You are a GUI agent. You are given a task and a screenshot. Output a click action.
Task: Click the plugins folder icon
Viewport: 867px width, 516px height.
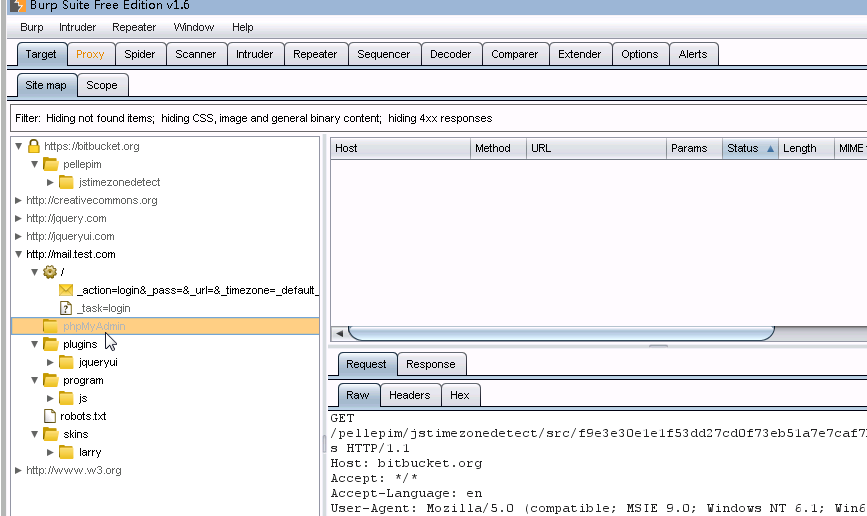pyautogui.click(x=50, y=344)
